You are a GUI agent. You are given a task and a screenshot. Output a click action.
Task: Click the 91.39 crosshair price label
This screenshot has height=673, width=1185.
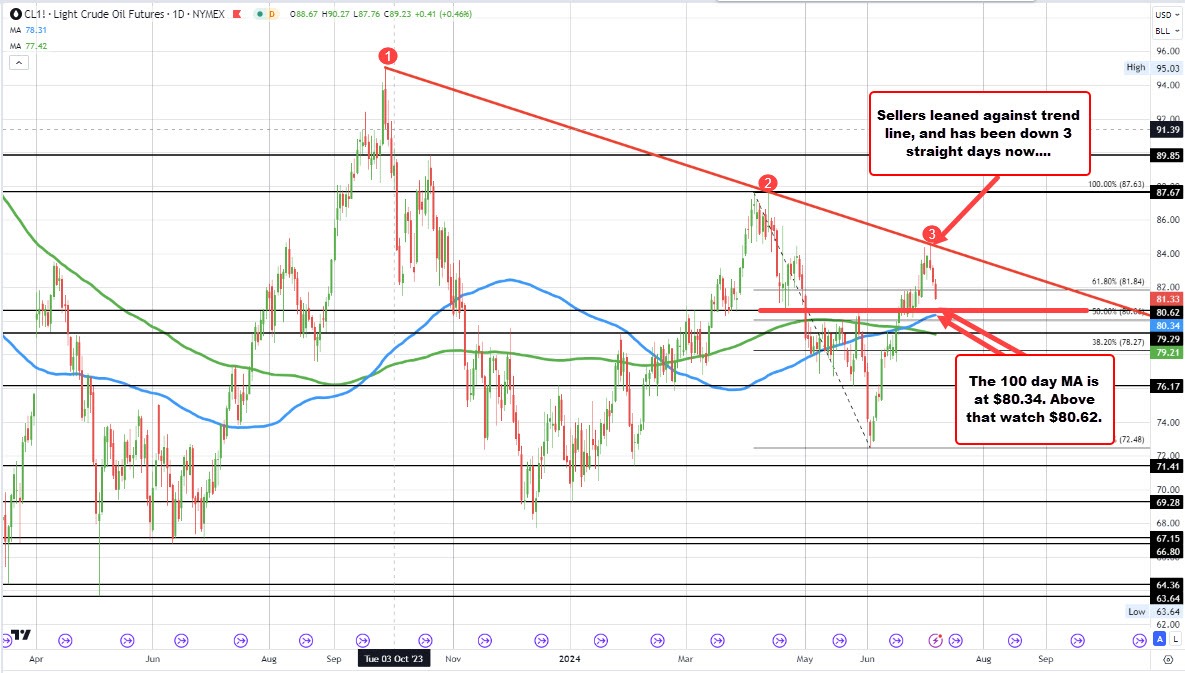coord(1168,130)
